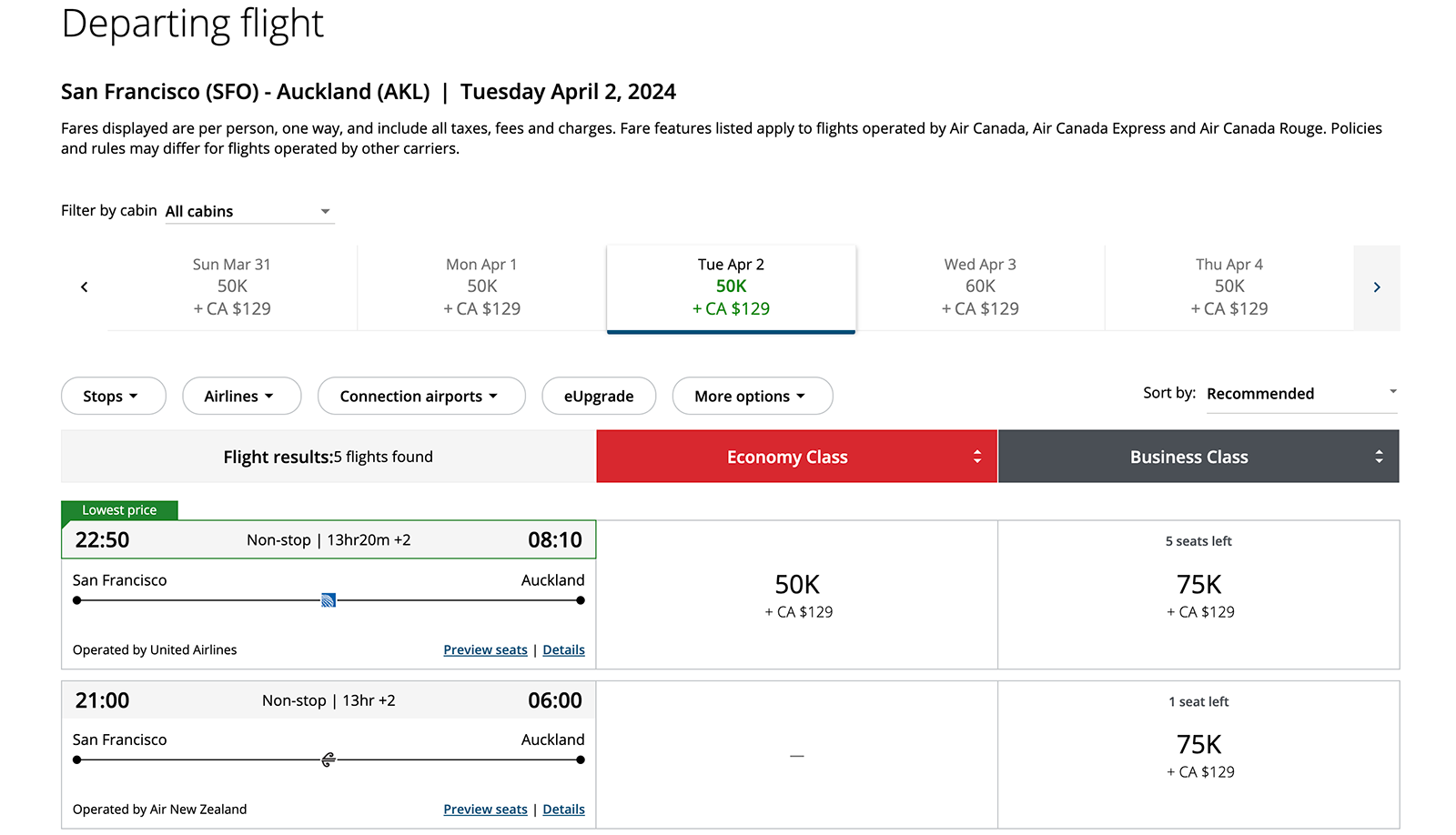Click the Air New Zealand logo icon
This screenshot has height=835, width=1456.
329,760
